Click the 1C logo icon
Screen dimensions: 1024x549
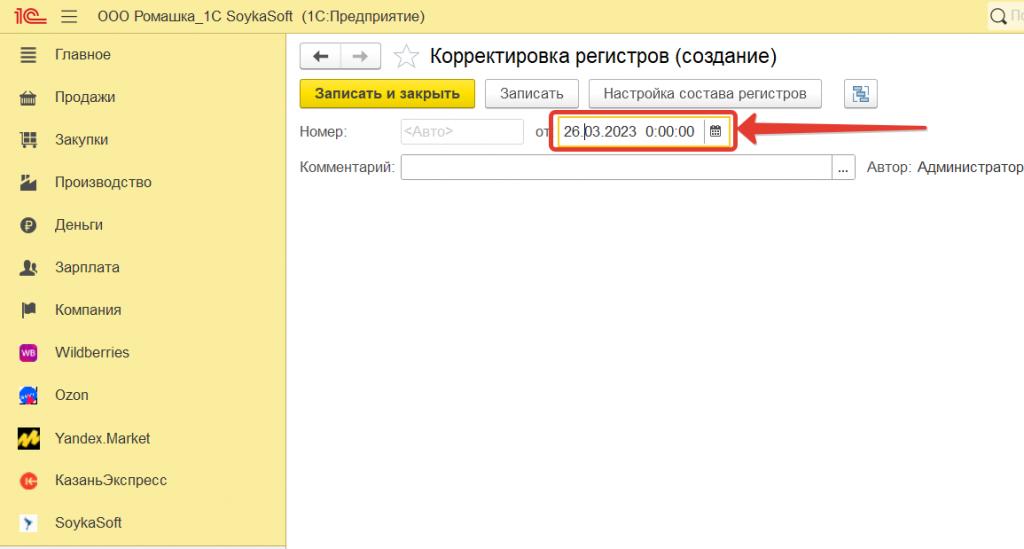[26, 16]
